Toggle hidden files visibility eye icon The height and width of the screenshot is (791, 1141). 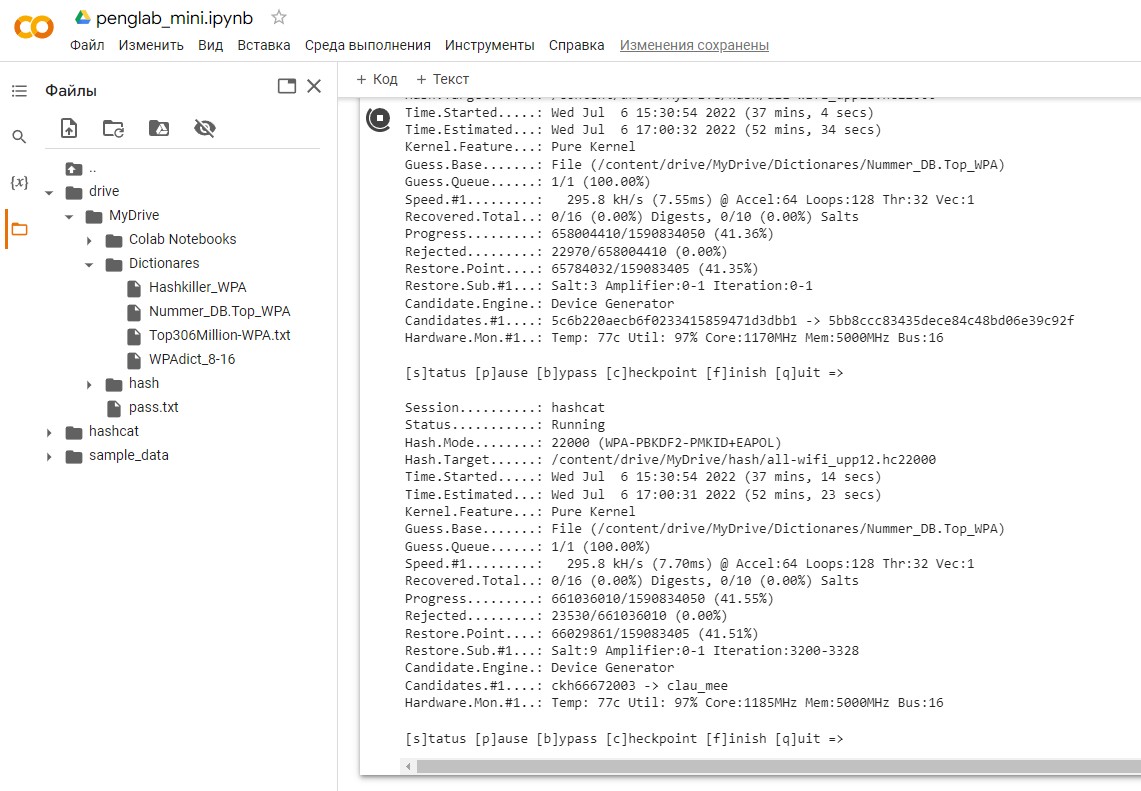[205, 128]
